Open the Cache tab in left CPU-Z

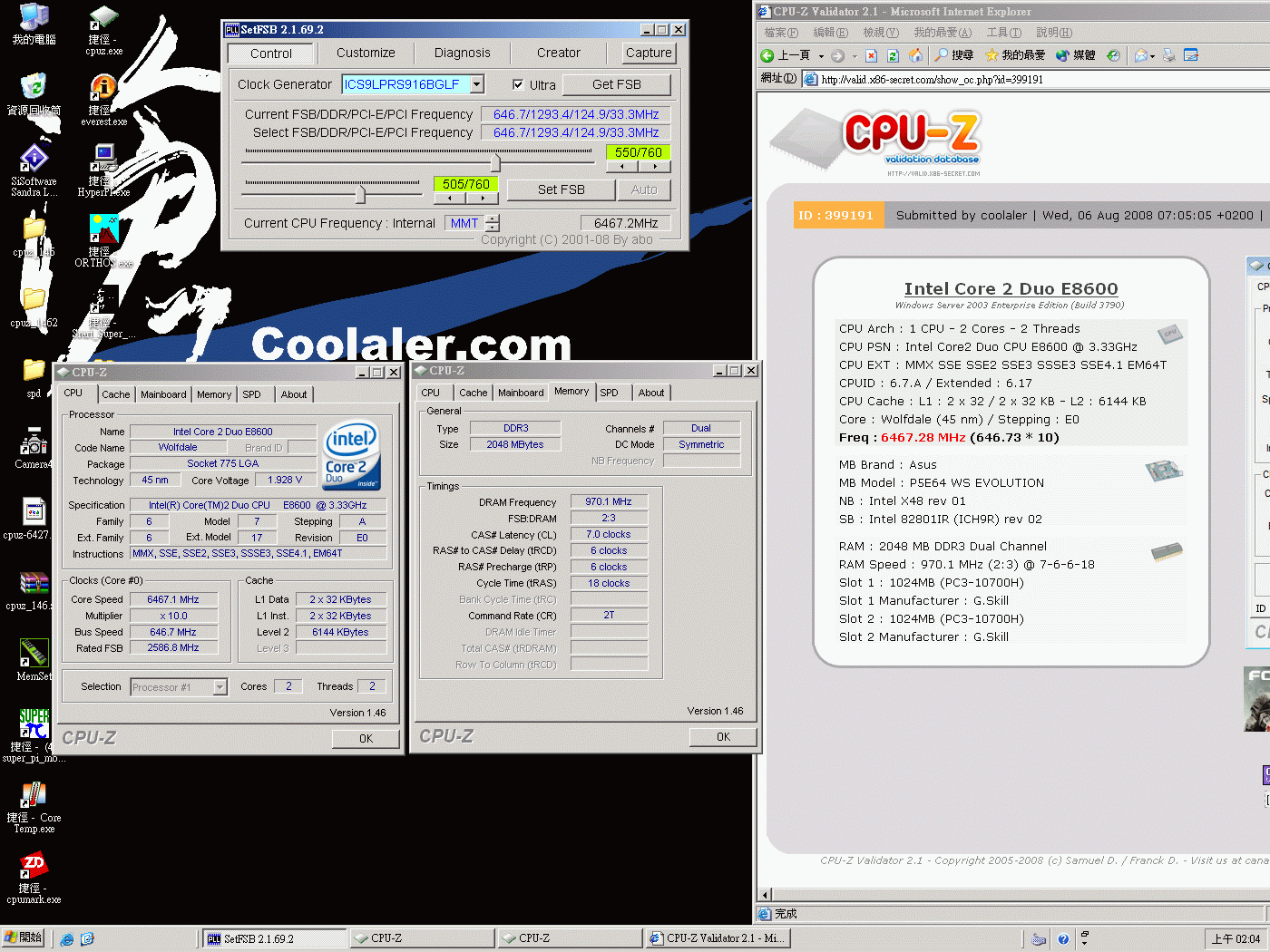115,394
